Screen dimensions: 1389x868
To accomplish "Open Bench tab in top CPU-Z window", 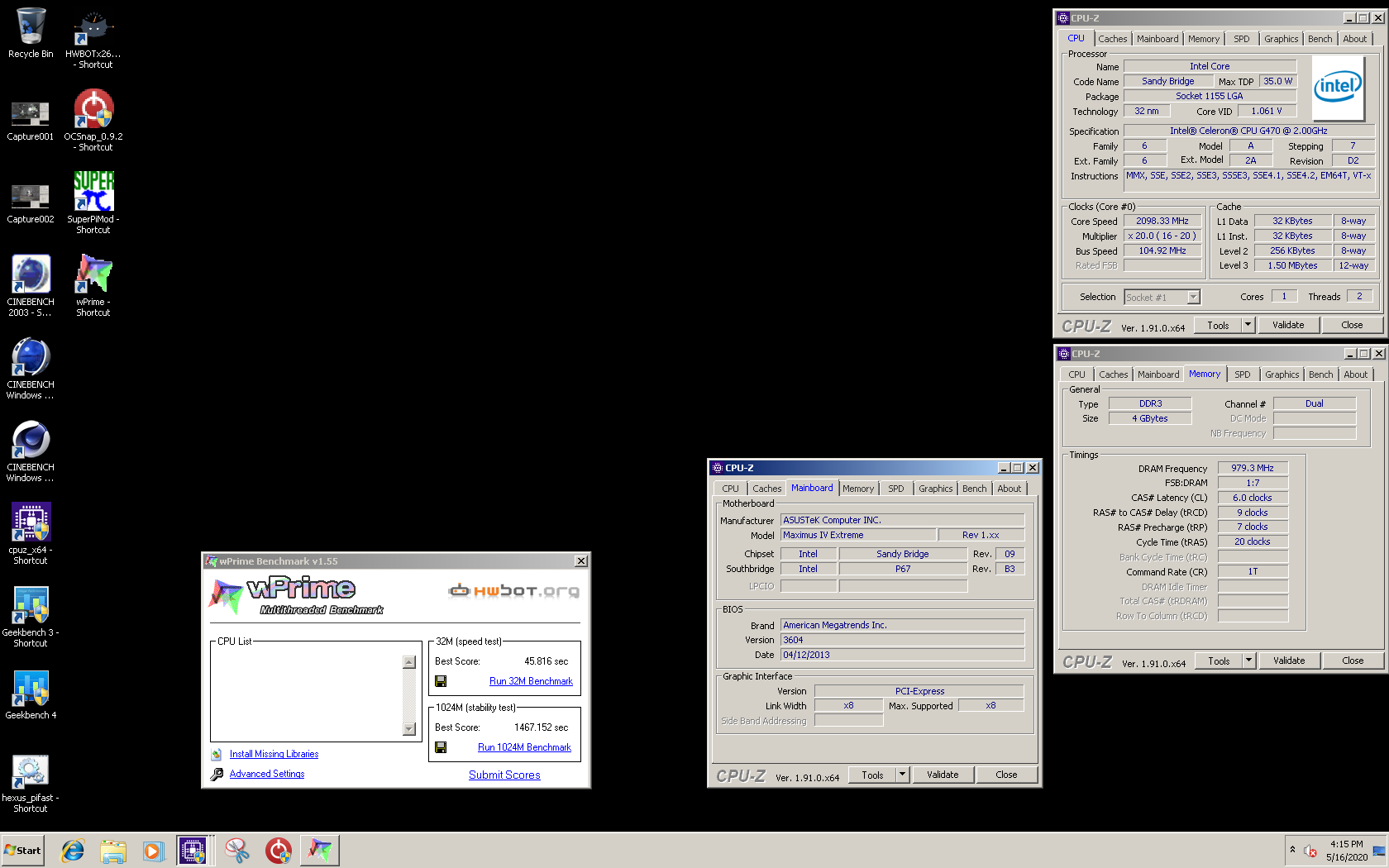I will (x=1320, y=39).
